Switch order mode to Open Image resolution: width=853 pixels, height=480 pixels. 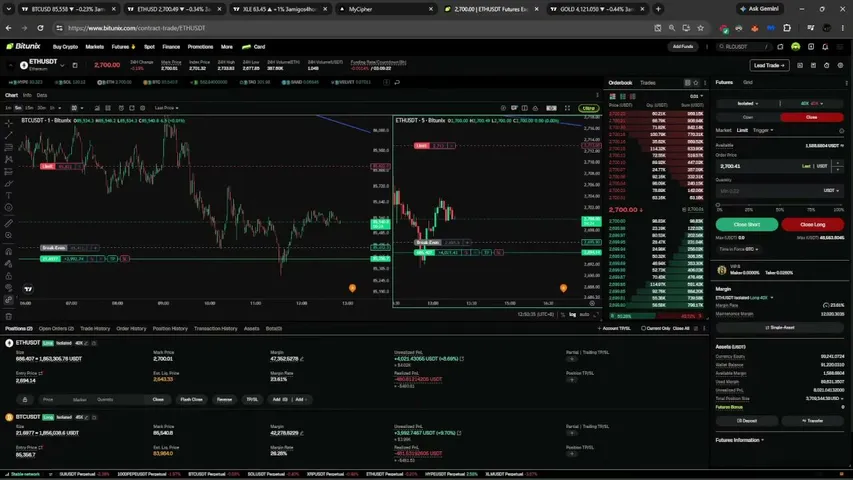(748, 117)
